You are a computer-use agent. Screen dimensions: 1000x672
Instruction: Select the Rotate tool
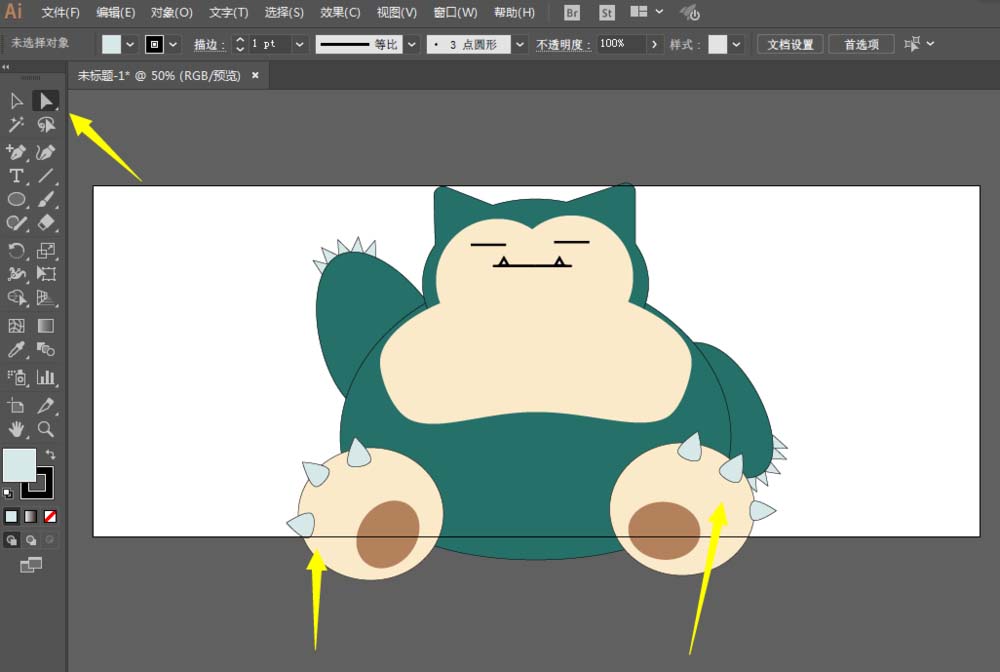tap(17, 251)
